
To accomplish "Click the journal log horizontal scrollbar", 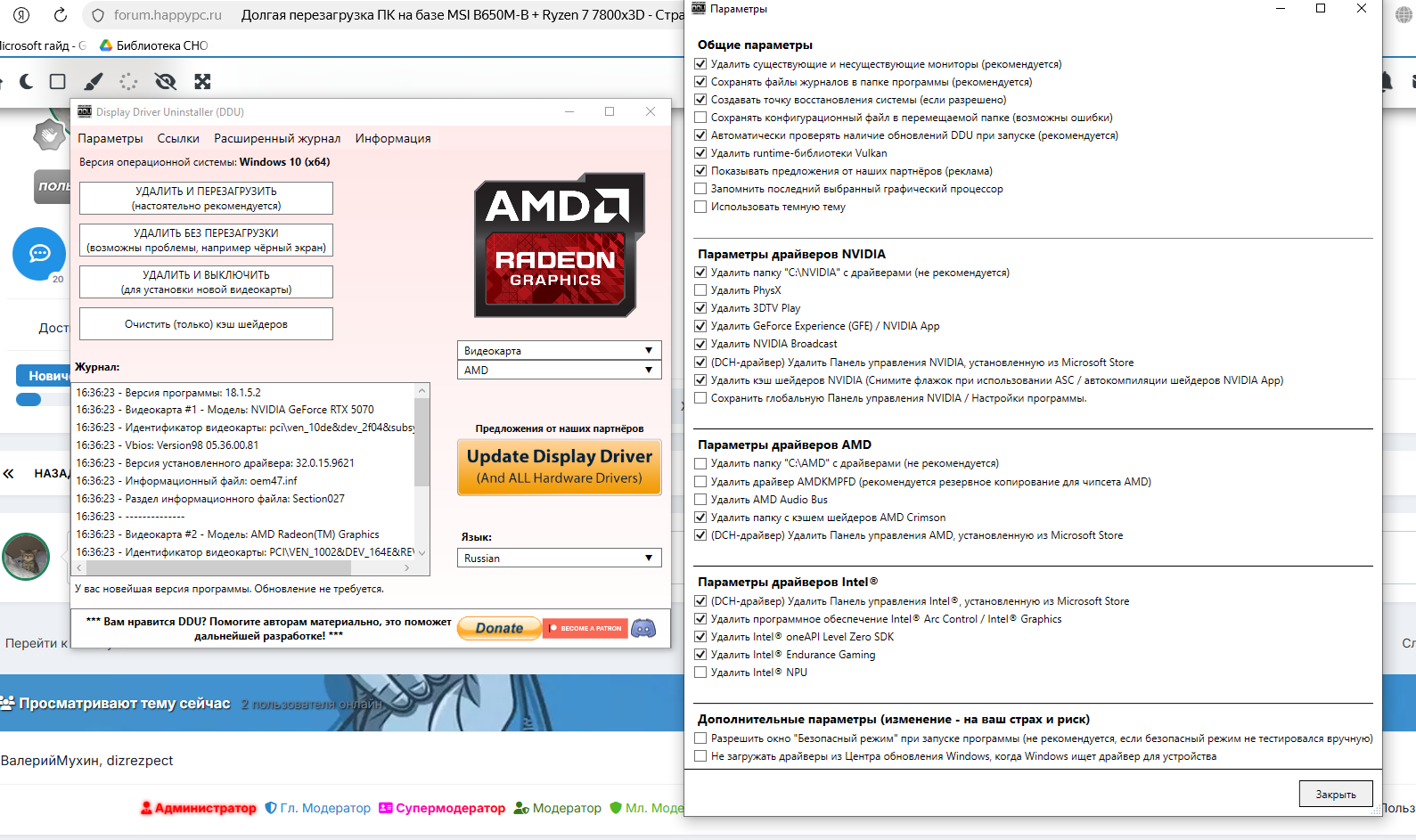I will [241, 567].
